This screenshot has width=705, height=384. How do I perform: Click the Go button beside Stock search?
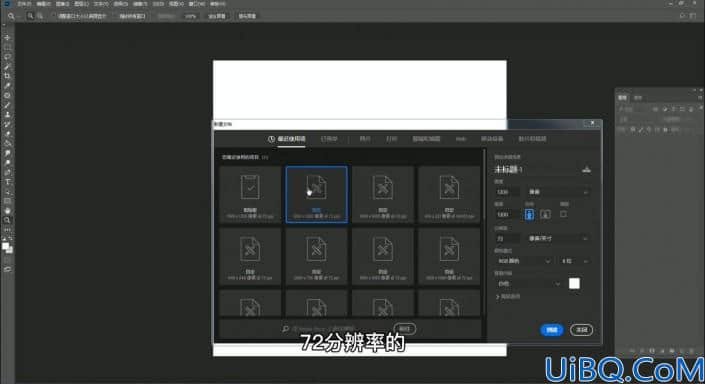(404, 329)
